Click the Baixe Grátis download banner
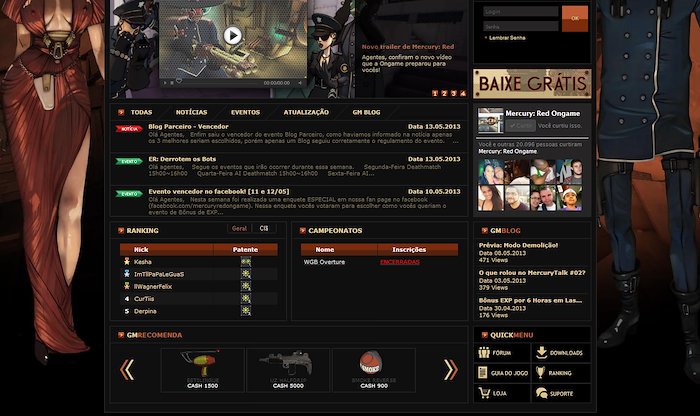 532,83
